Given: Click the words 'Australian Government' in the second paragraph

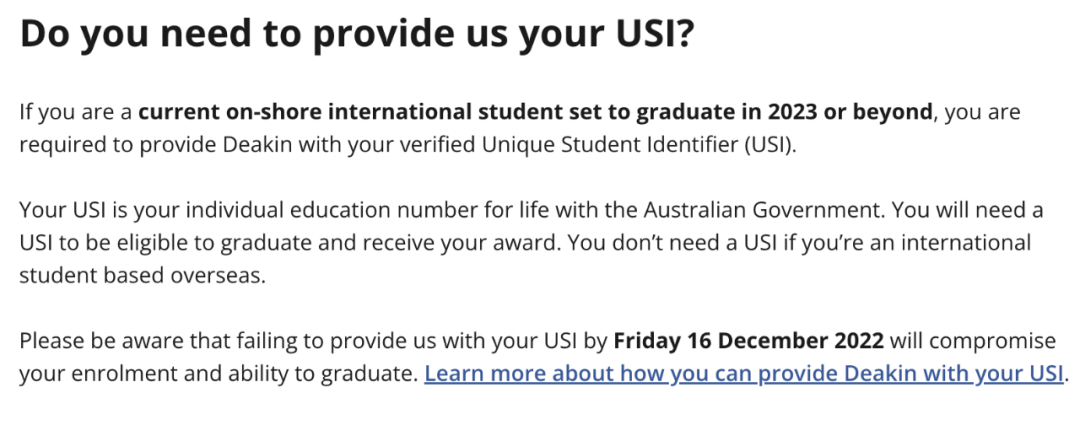Looking at the screenshot, I should click(764, 209).
